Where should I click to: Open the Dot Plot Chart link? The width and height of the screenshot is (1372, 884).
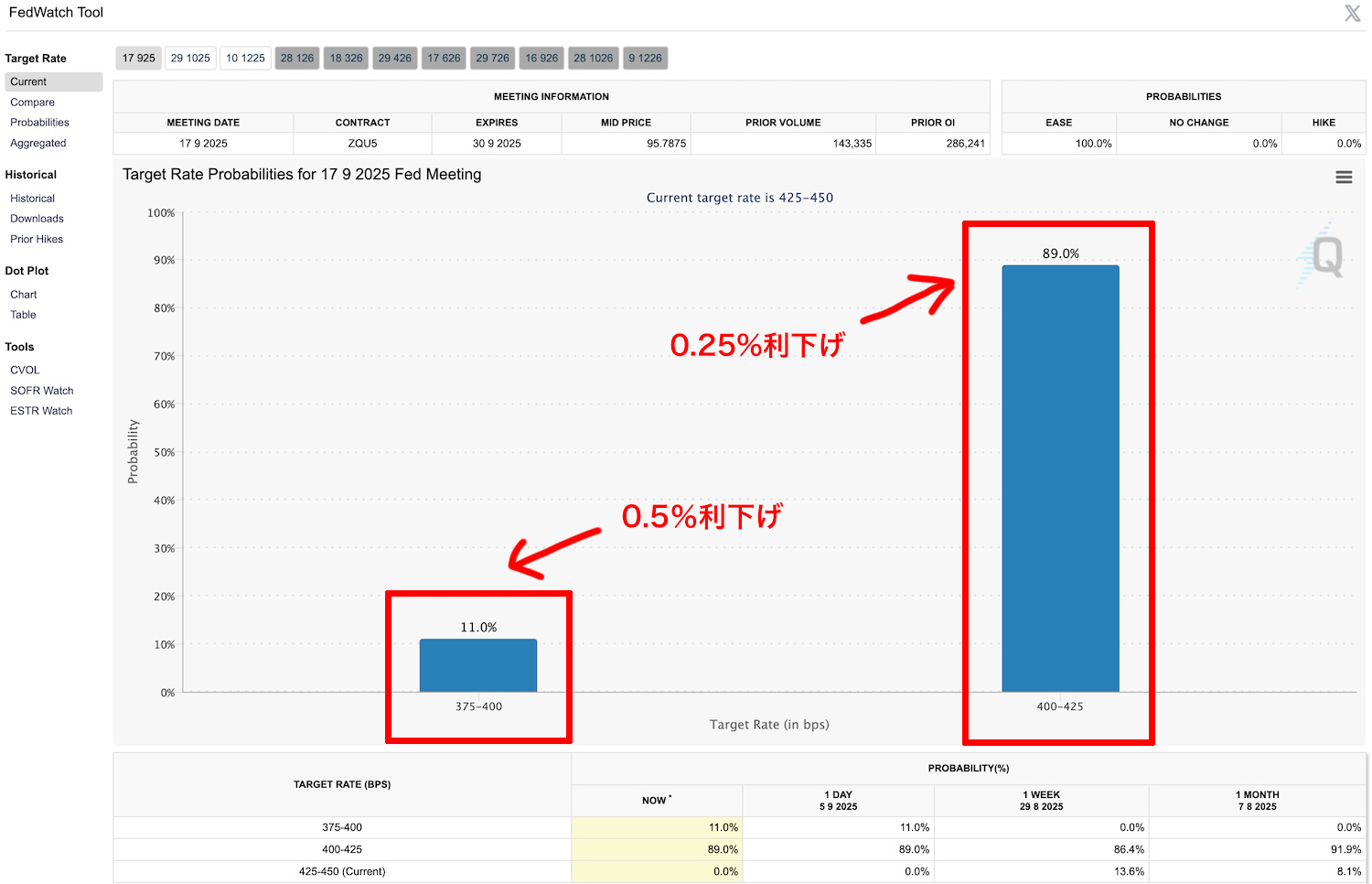(x=24, y=295)
